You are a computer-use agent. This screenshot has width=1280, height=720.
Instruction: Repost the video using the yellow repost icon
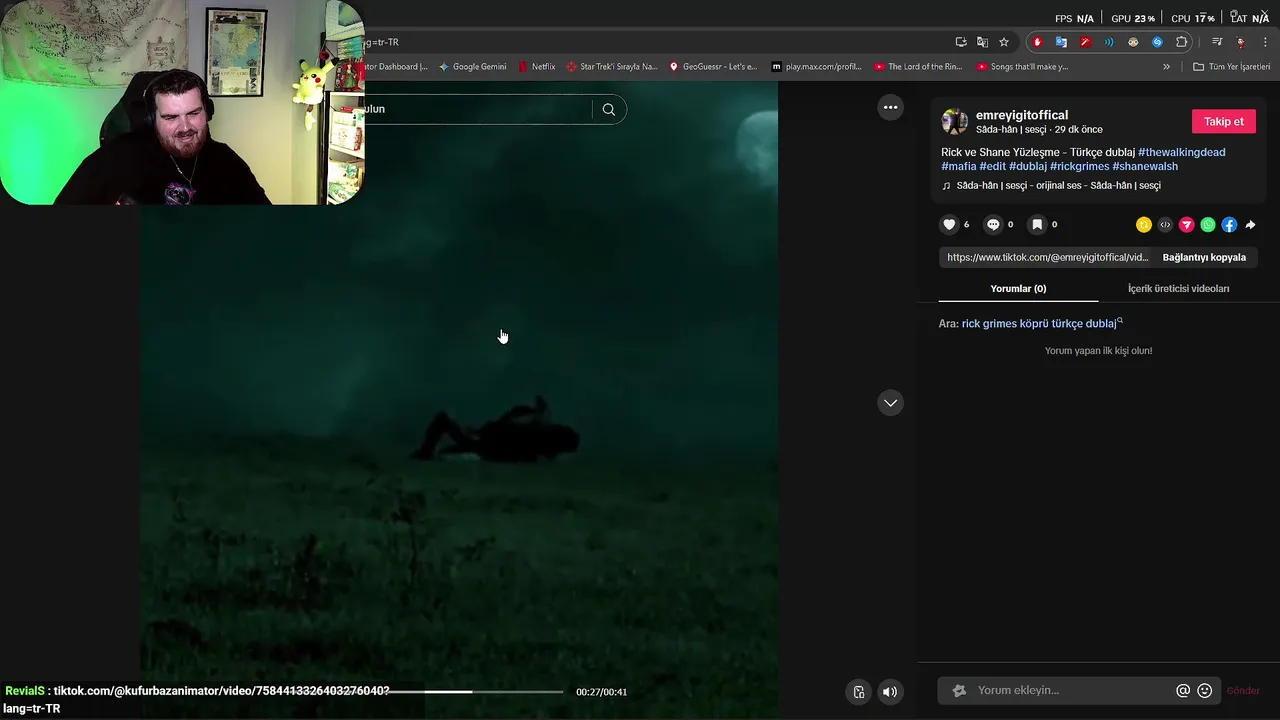pyautogui.click(x=1144, y=225)
